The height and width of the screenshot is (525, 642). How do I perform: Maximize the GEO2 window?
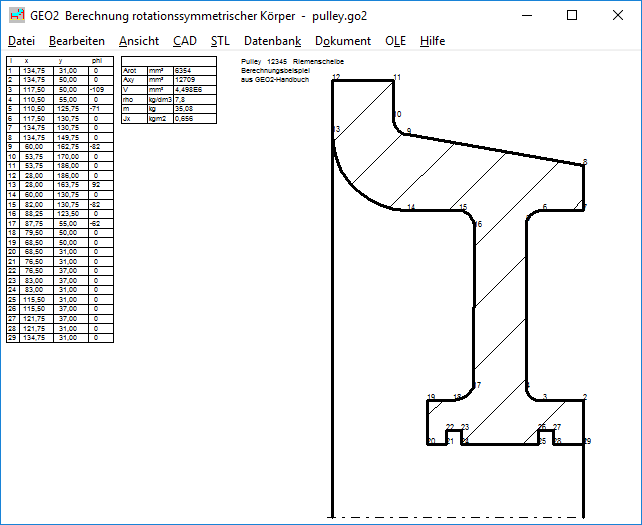(x=572, y=16)
